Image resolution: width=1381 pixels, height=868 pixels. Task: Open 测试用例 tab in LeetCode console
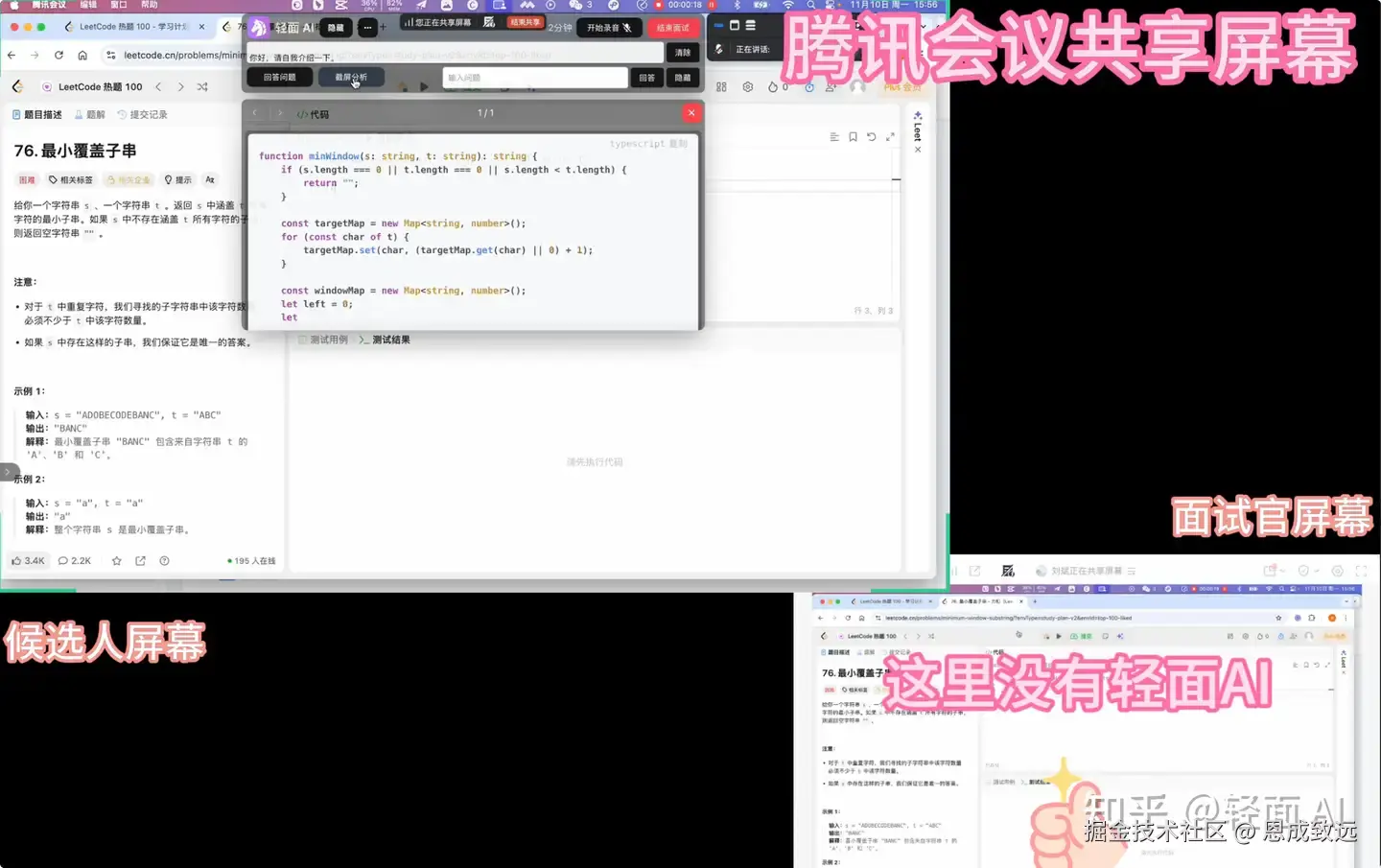(323, 340)
